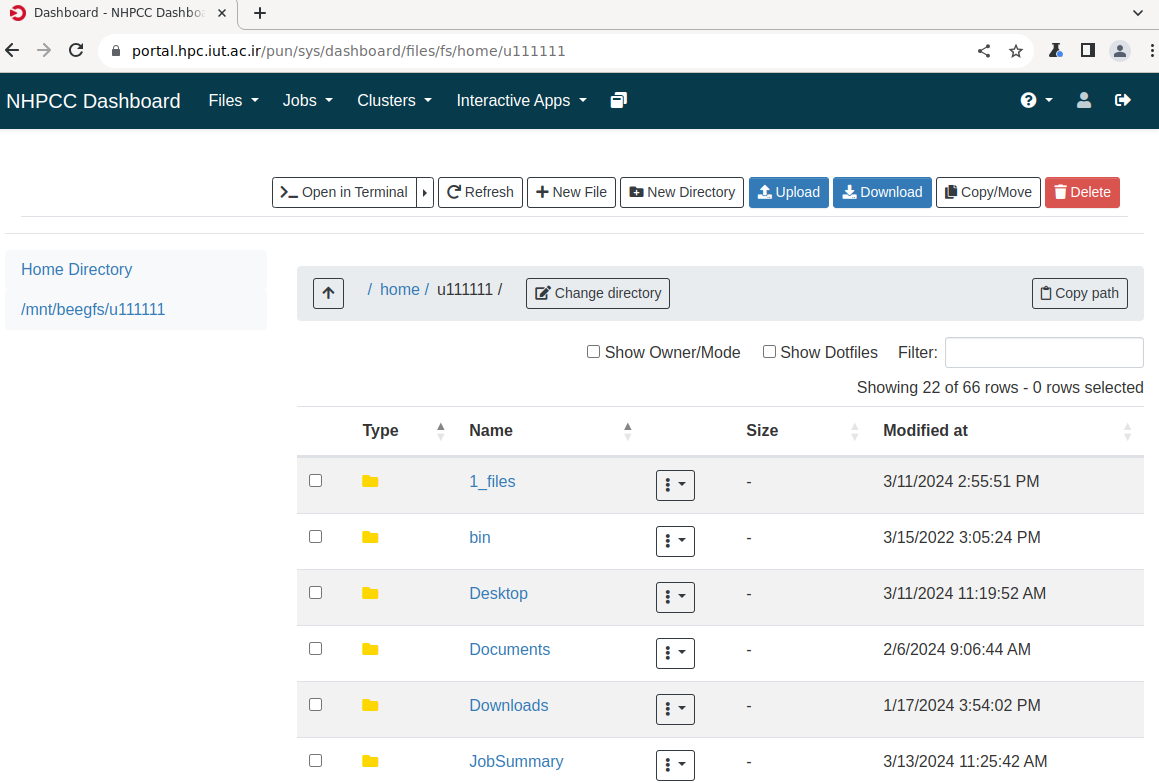This screenshot has width=1159, height=783.
Task: Focus the Filter text field
Action: point(1044,353)
